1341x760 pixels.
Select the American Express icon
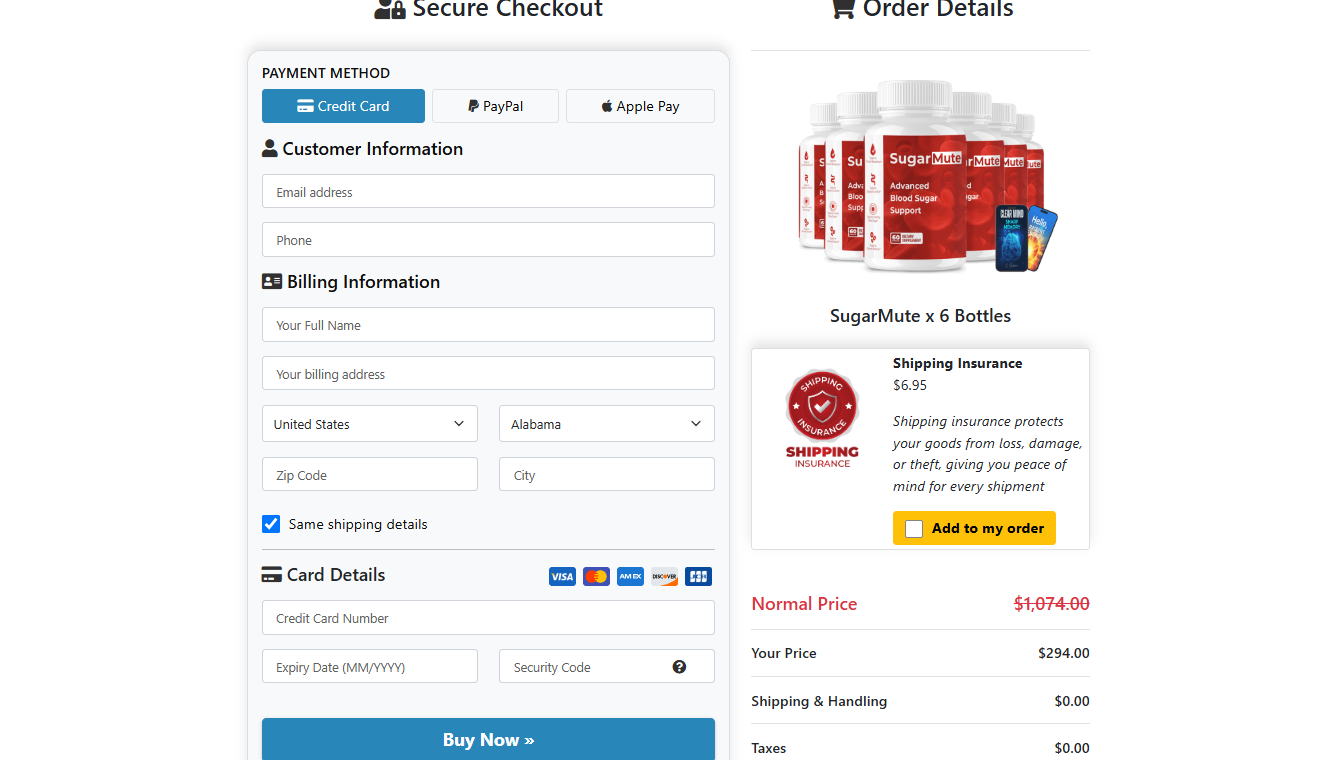(x=630, y=576)
